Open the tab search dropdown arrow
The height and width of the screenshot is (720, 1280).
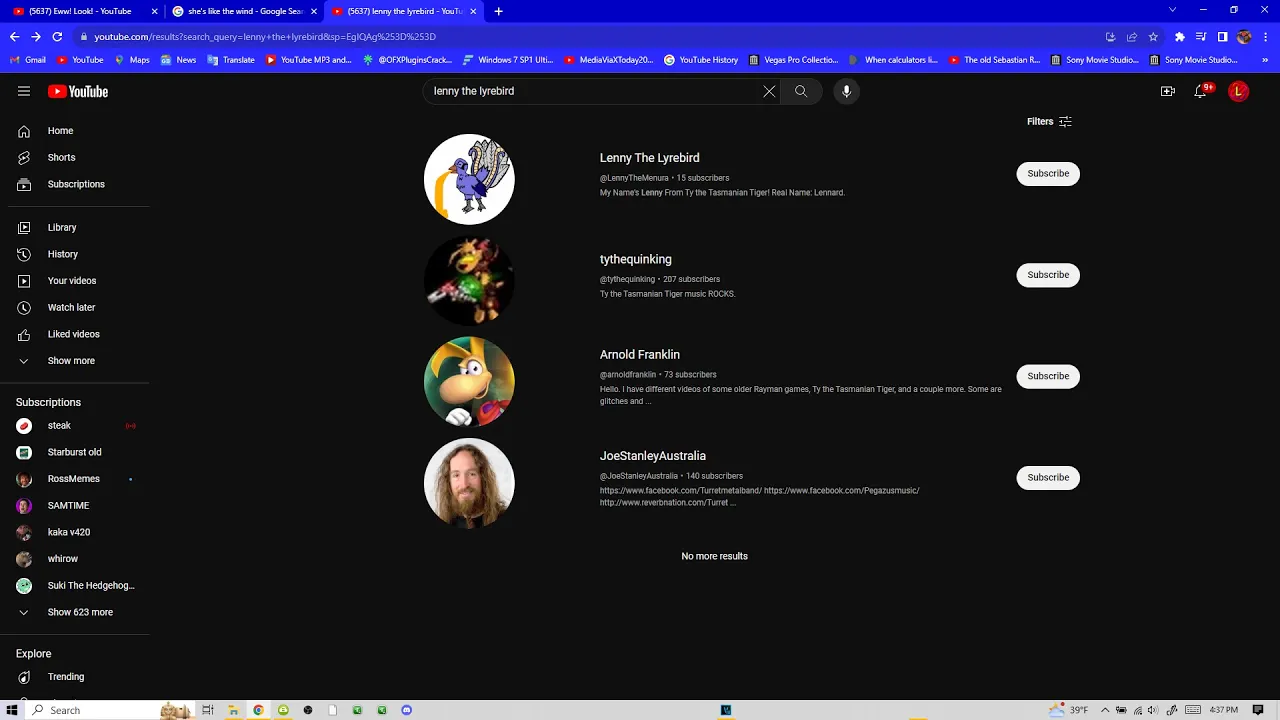[x=1172, y=10]
